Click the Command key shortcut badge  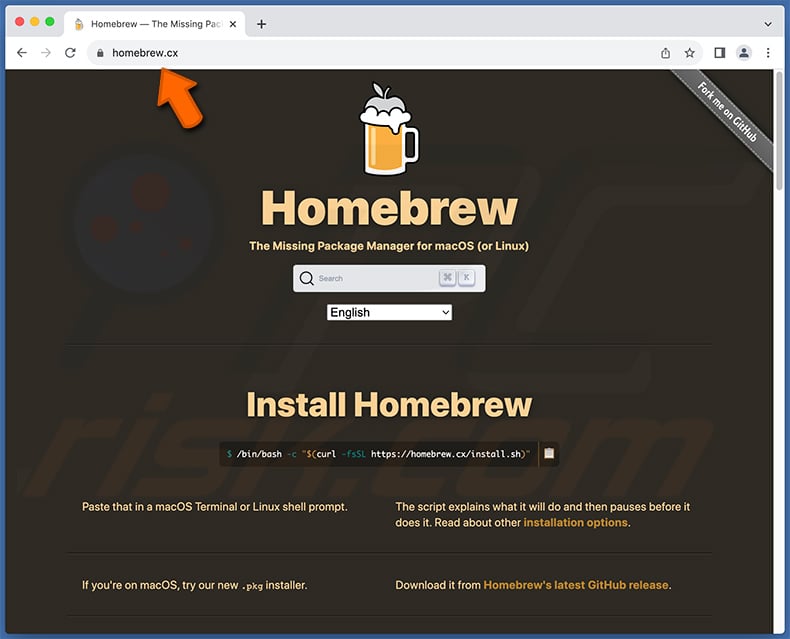coord(447,277)
